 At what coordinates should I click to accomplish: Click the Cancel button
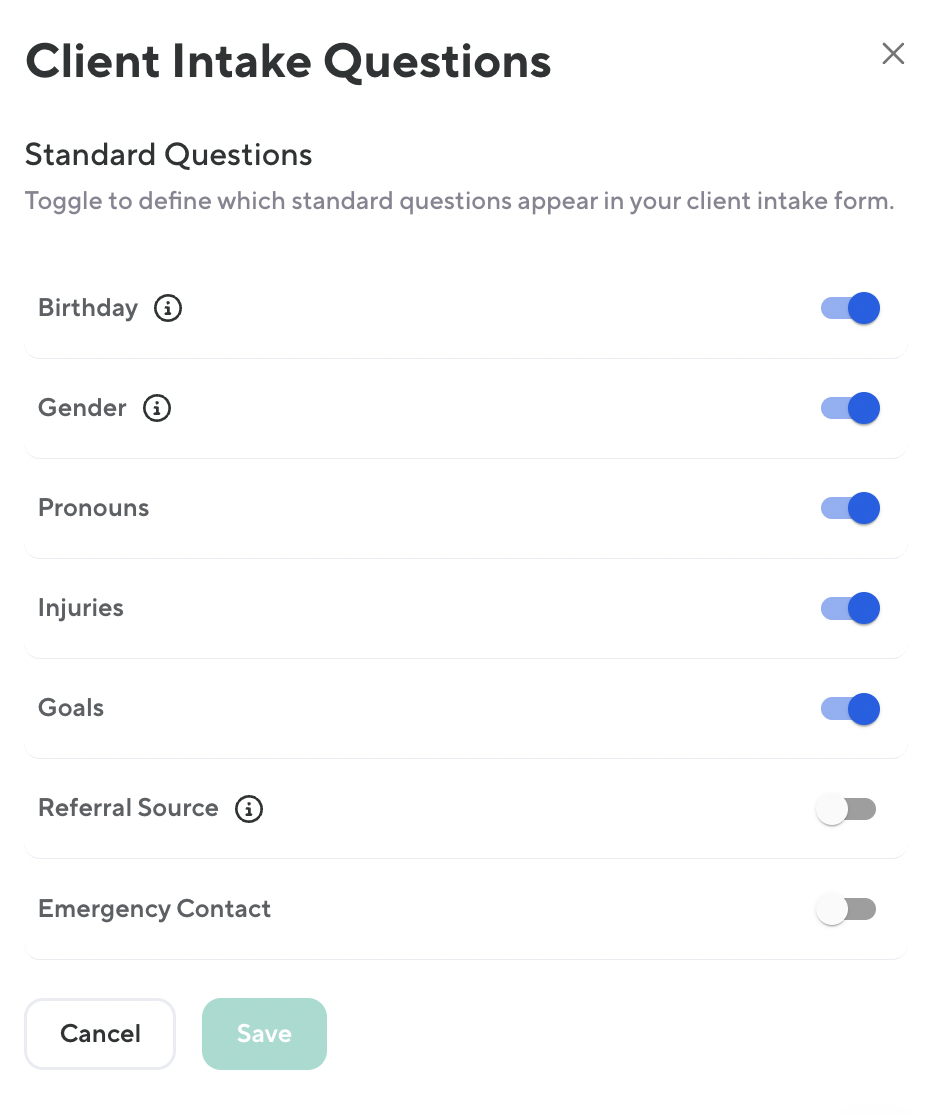pos(100,1034)
